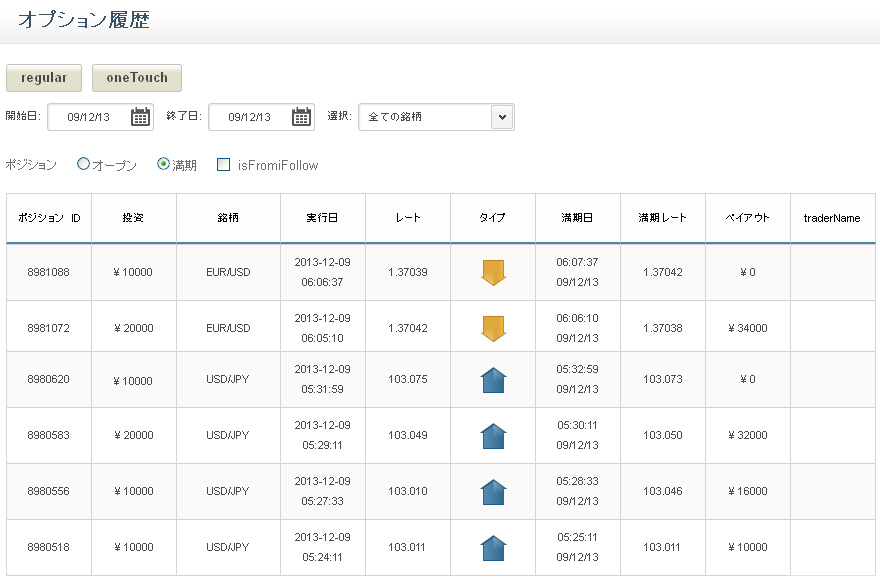Screen dimensions: 880x582
Task: Sort by traderName column header
Action: 832,218
